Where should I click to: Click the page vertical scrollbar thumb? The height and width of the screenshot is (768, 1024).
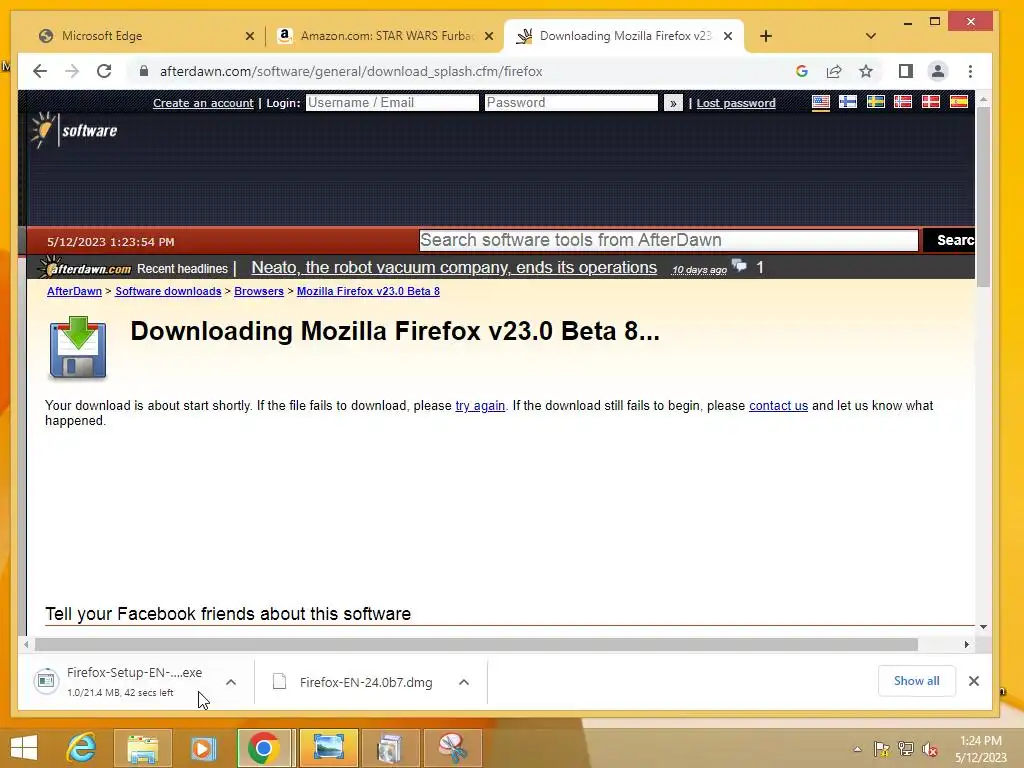tap(983, 196)
